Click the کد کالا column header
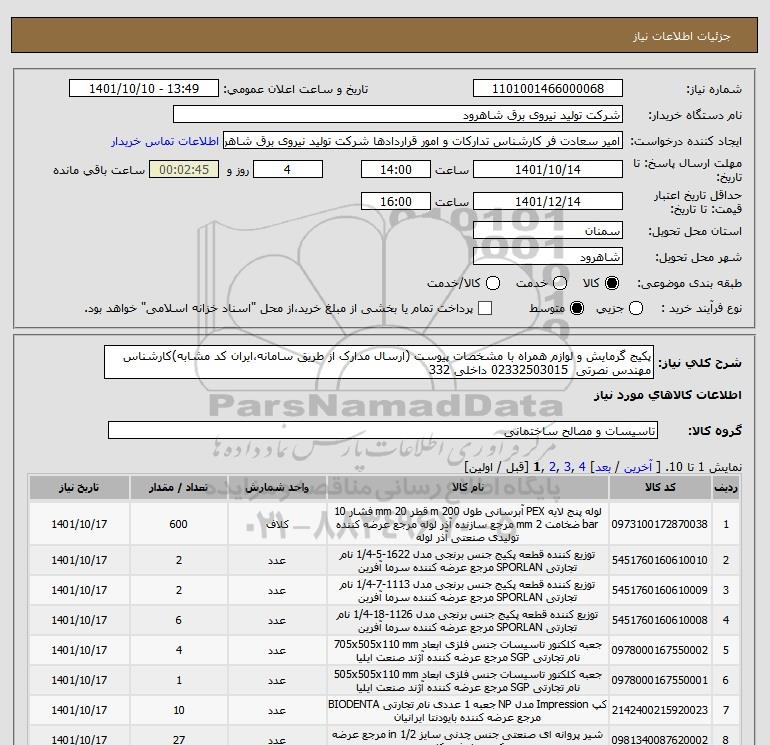770x745 pixels. click(x=660, y=488)
